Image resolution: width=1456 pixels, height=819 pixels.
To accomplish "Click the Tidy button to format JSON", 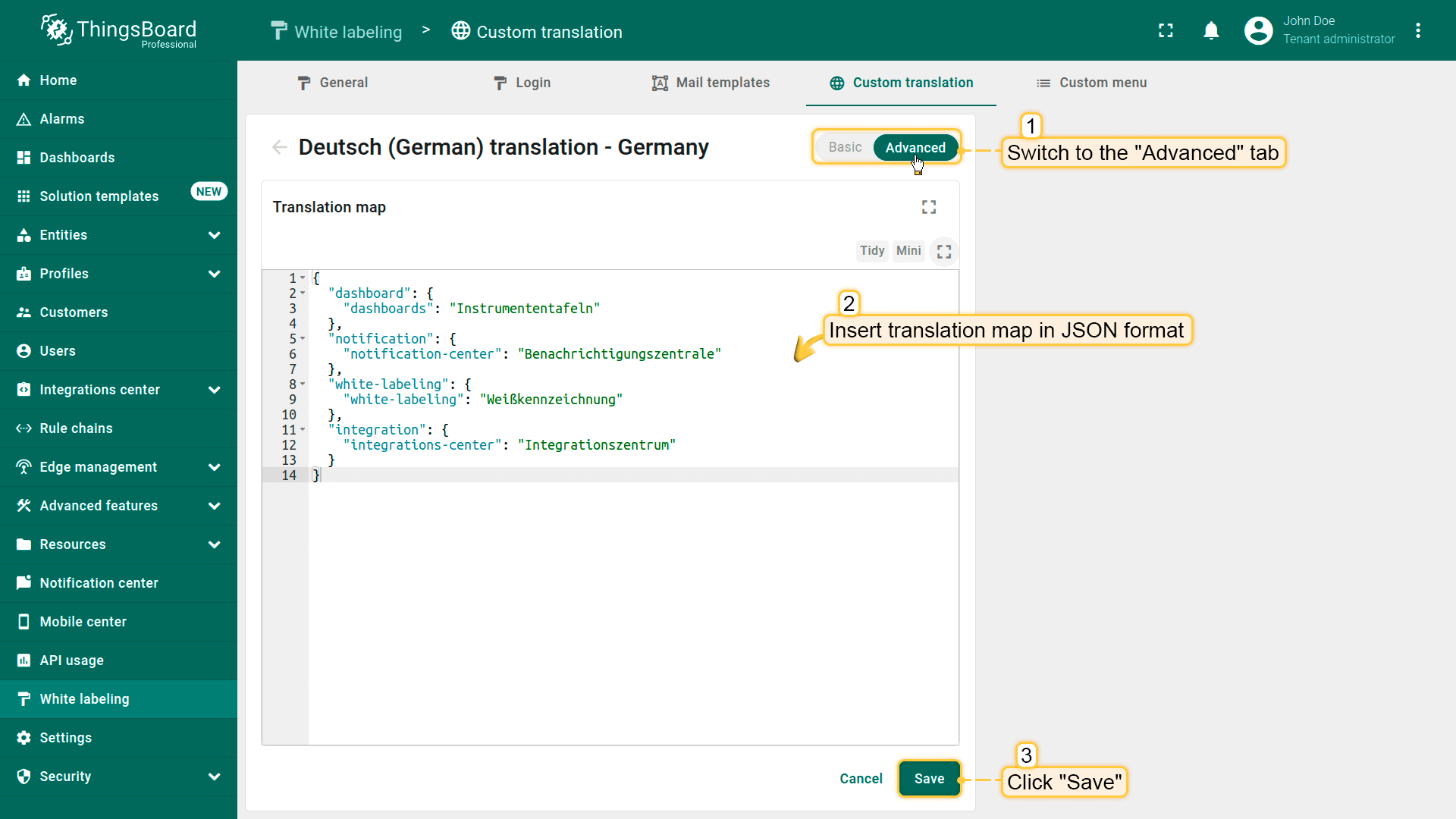I will [871, 251].
